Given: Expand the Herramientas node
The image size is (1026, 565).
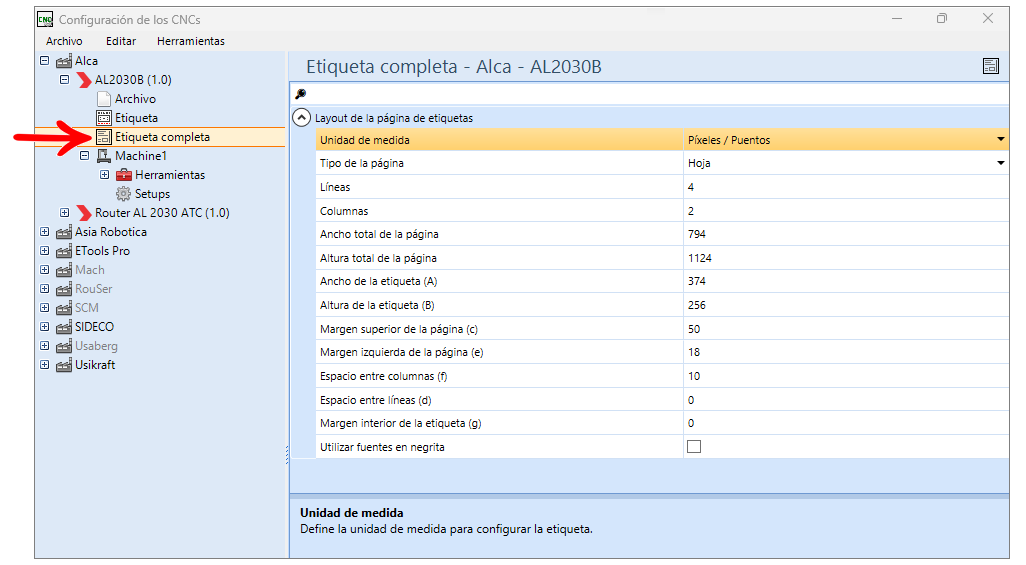Looking at the screenshot, I should point(105,175).
